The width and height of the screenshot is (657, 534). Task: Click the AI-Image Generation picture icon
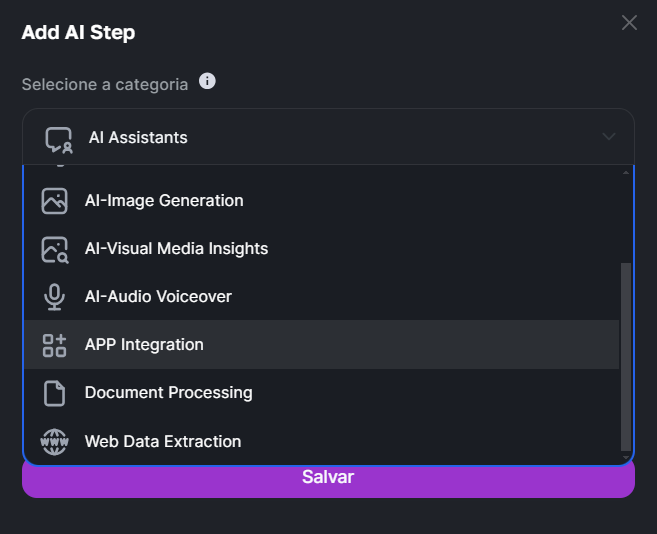click(54, 201)
